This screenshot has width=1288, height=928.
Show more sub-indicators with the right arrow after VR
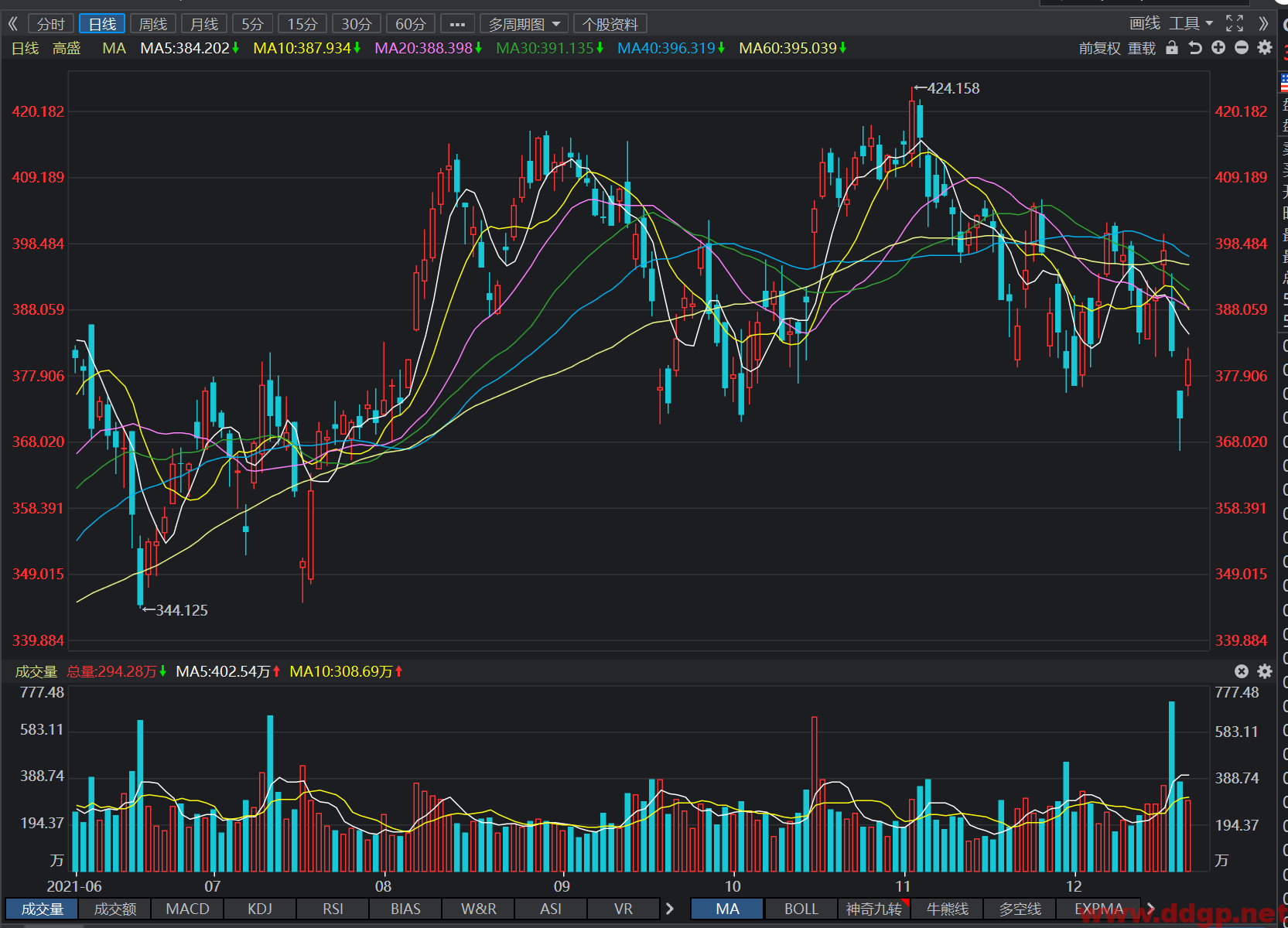[670, 909]
